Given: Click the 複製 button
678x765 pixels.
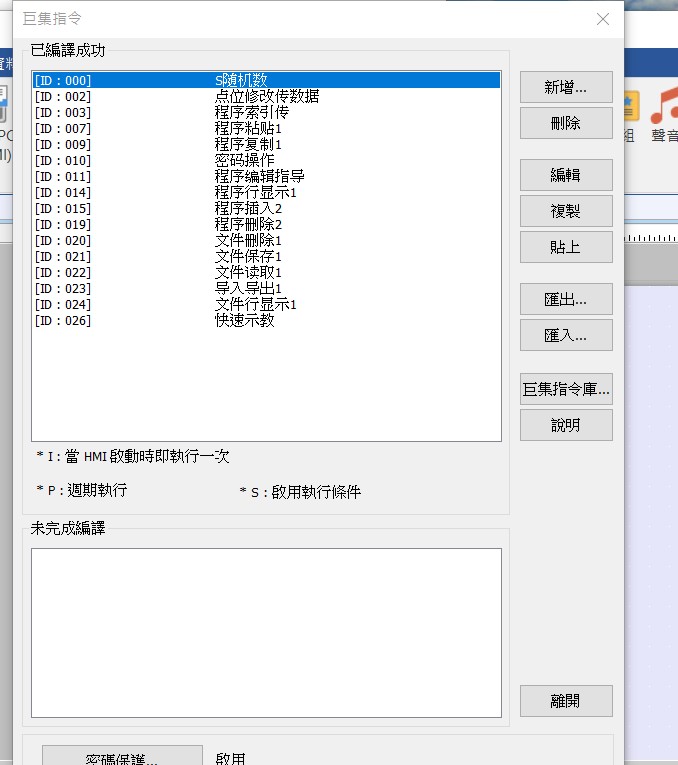Looking at the screenshot, I should 565,211.
